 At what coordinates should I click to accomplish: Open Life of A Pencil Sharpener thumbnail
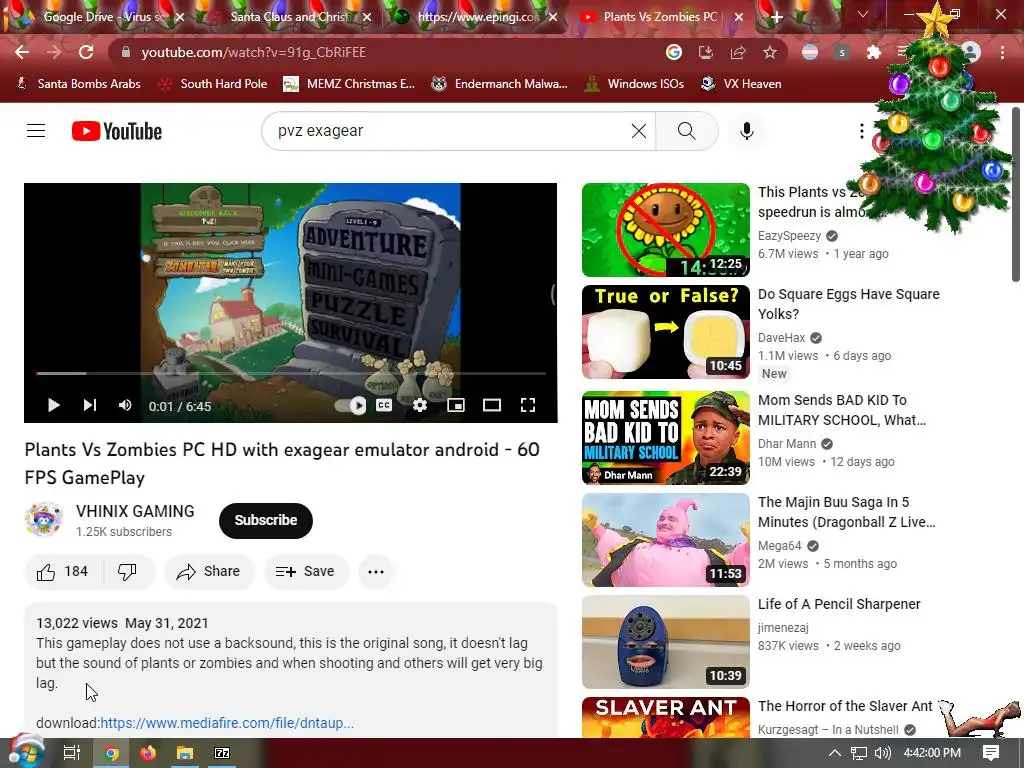(665, 642)
